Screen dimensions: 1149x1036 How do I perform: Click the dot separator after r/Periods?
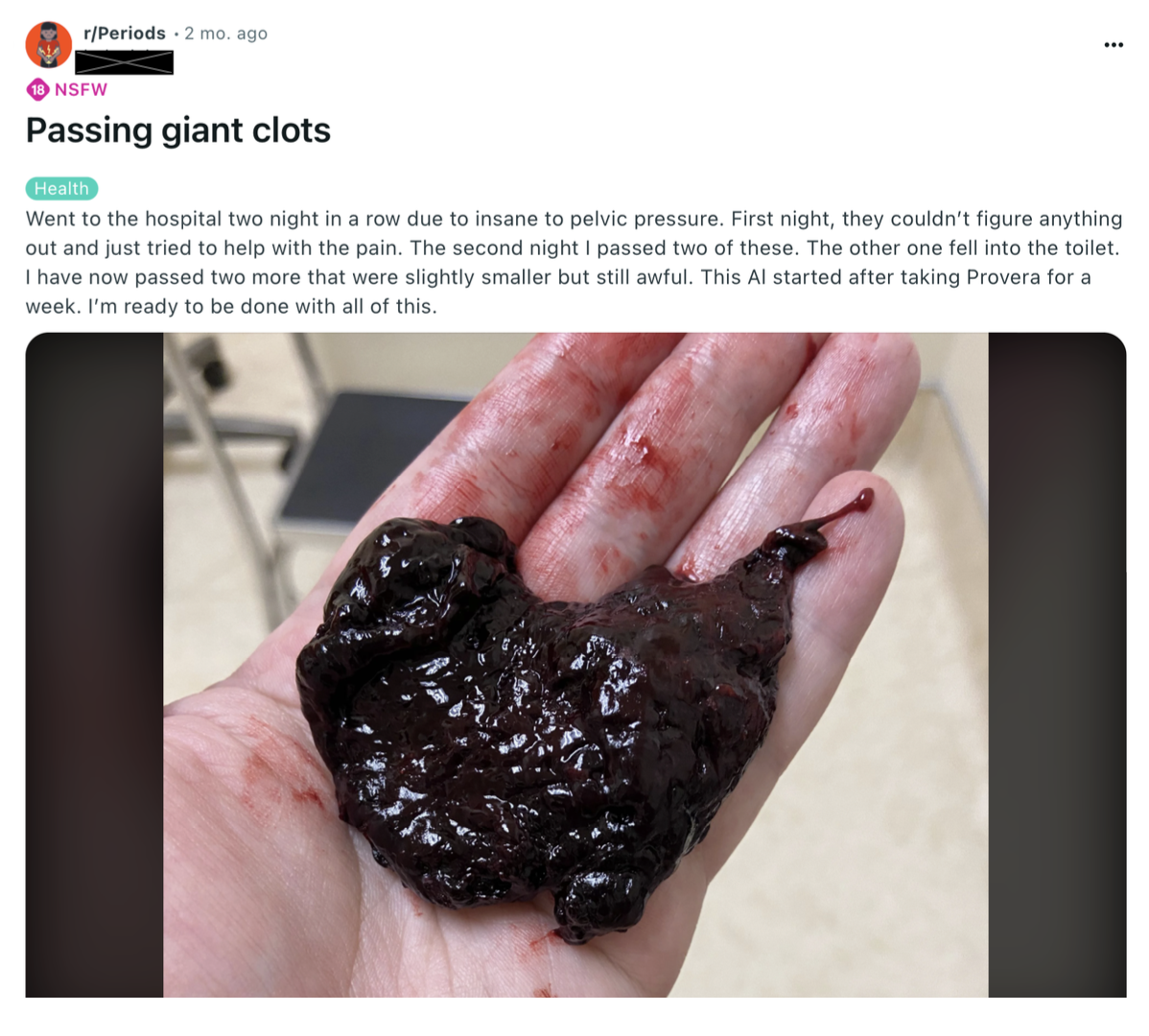tap(176, 34)
